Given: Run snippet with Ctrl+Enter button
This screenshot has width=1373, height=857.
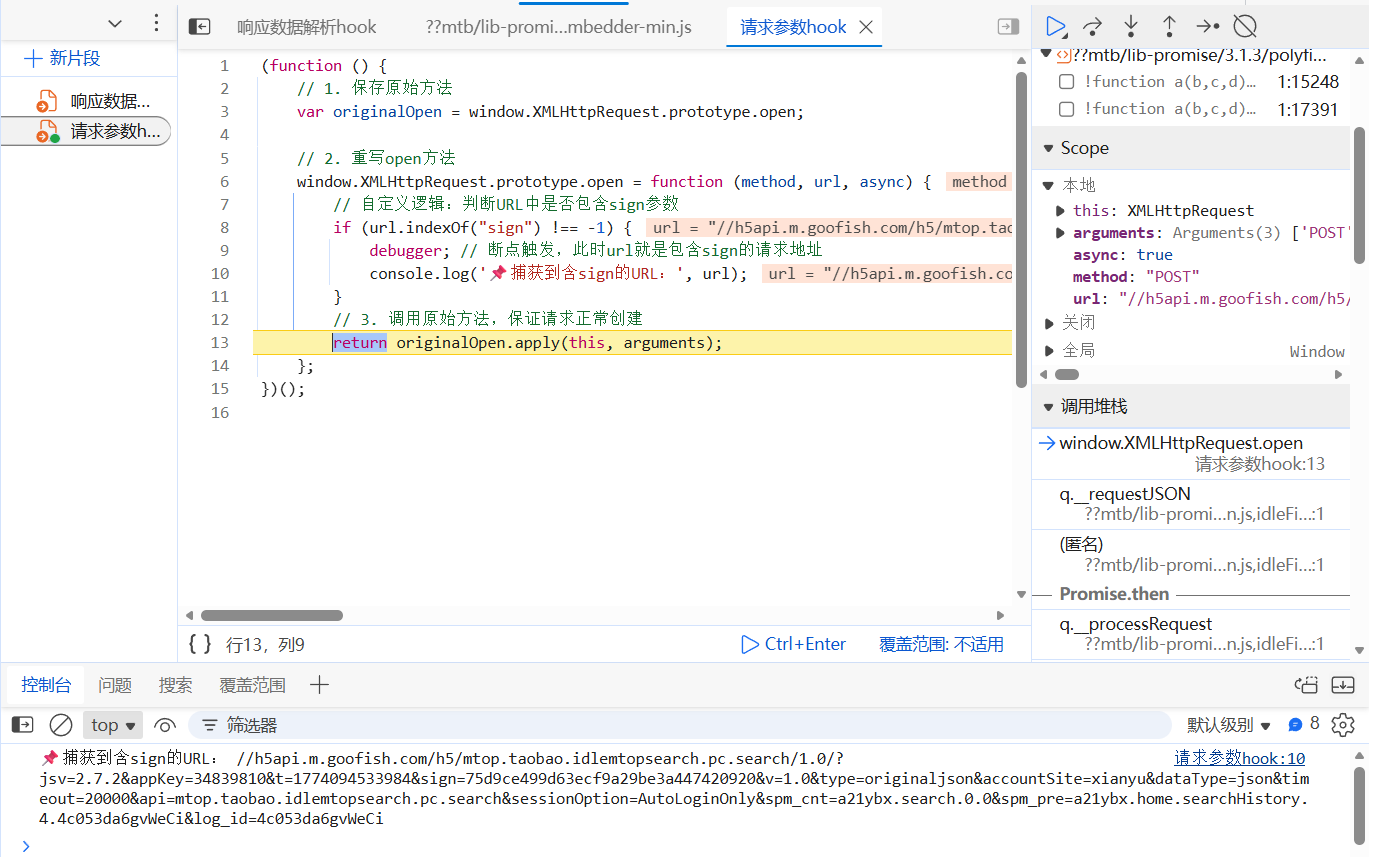Looking at the screenshot, I should tap(793, 644).
